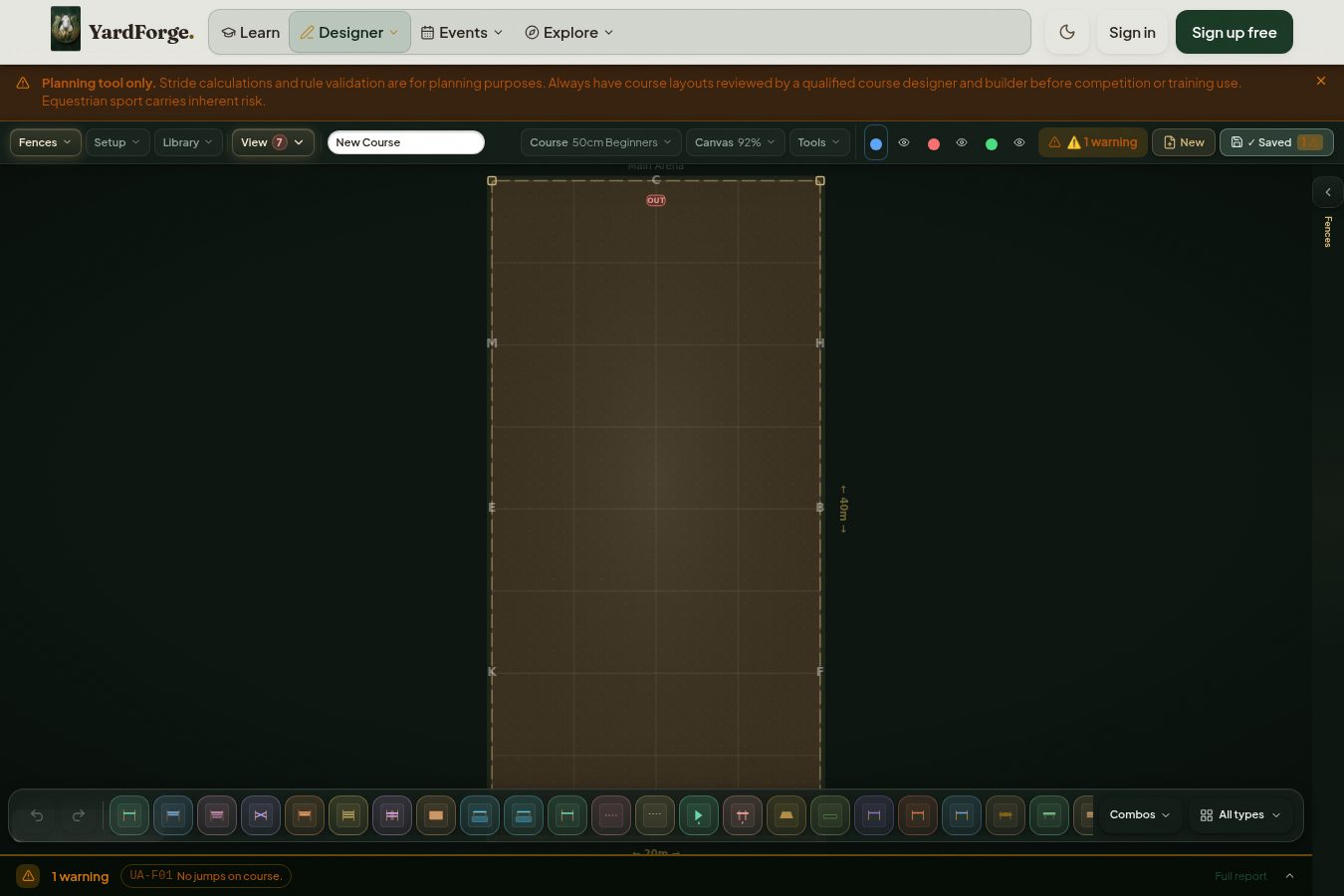The image size is (1344, 896).
Task: Click the Saved button
Action: [1276, 142]
